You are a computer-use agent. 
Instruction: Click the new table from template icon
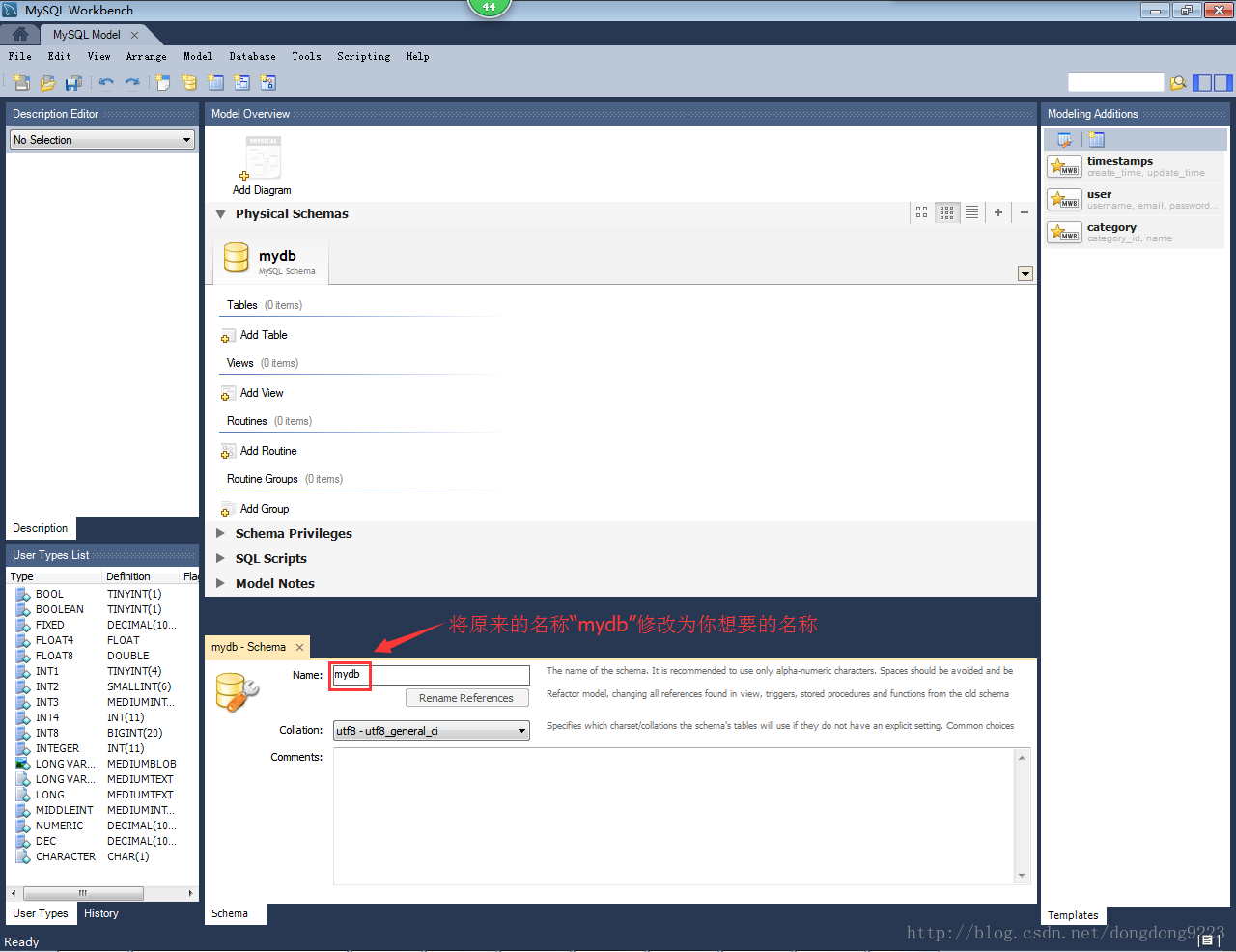[1097, 140]
